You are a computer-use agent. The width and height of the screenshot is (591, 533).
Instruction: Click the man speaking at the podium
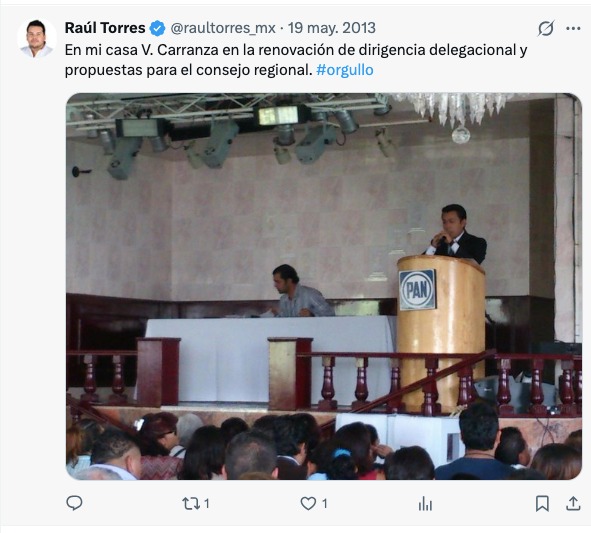[456, 234]
